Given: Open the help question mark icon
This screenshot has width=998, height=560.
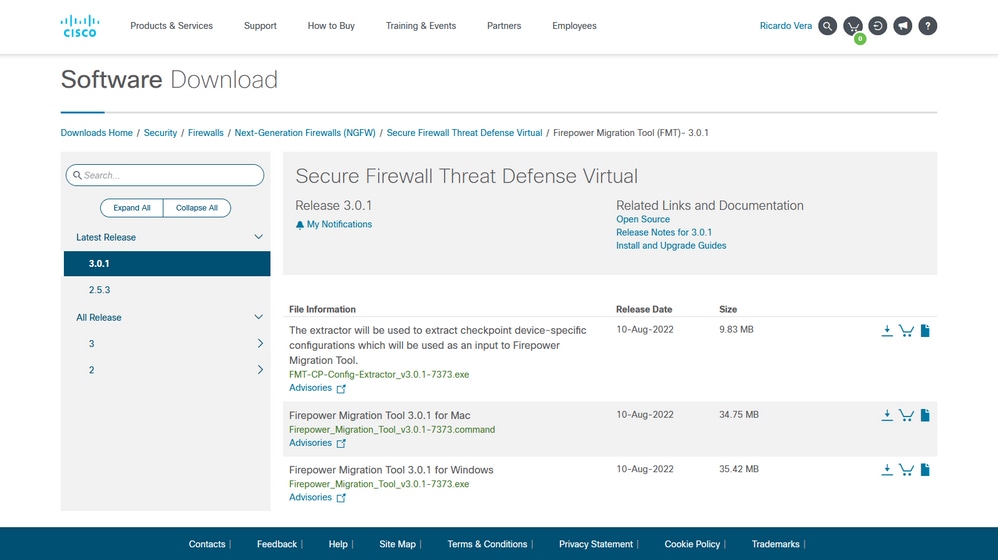Looking at the screenshot, I should (x=928, y=26).
